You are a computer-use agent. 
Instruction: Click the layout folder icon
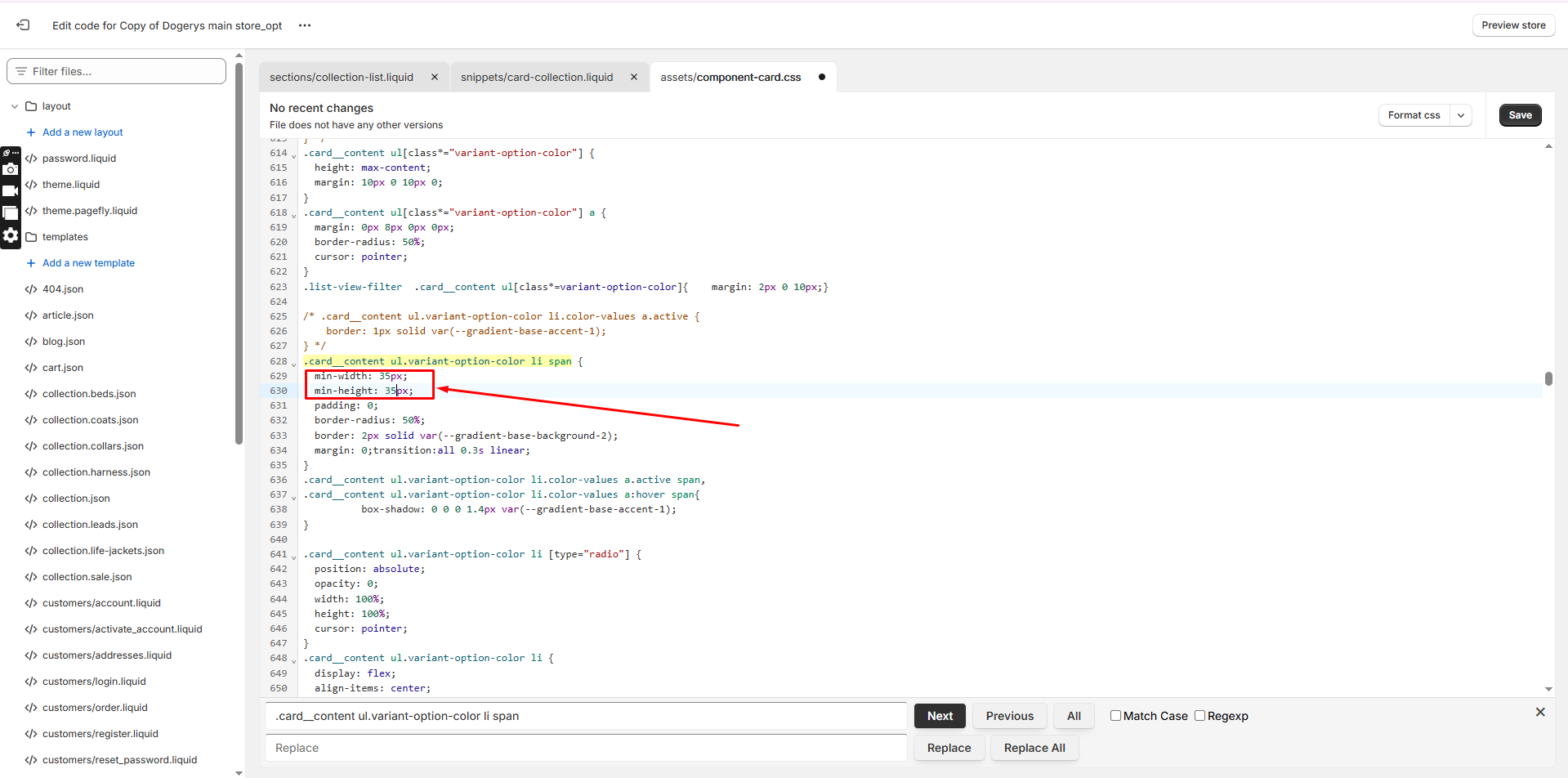click(x=31, y=106)
